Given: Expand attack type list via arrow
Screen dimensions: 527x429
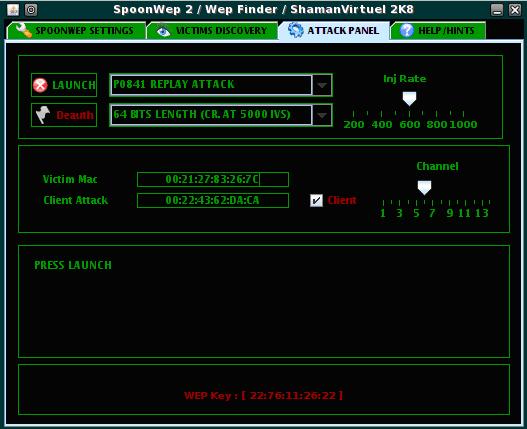Looking at the screenshot, I should point(322,85).
